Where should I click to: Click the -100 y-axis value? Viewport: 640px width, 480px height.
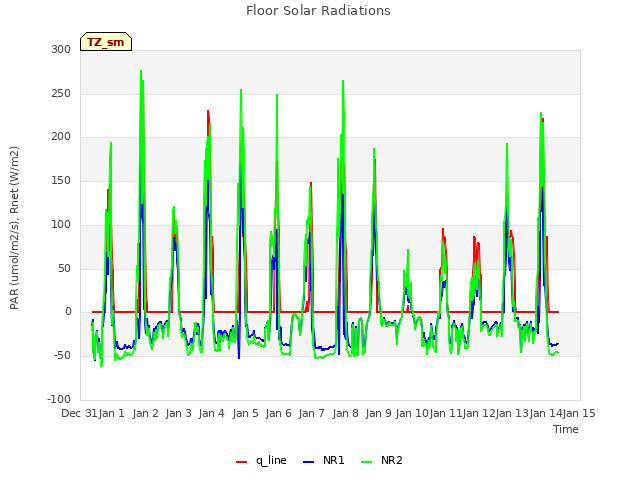(x=59, y=399)
